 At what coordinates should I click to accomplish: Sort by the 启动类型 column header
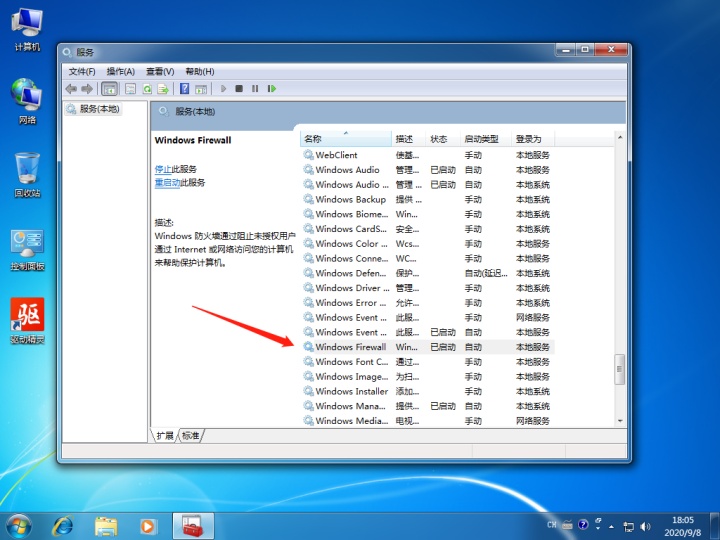point(485,139)
